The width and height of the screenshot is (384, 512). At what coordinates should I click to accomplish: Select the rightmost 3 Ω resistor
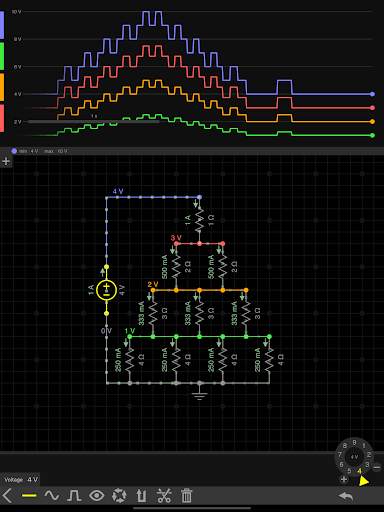(246, 313)
